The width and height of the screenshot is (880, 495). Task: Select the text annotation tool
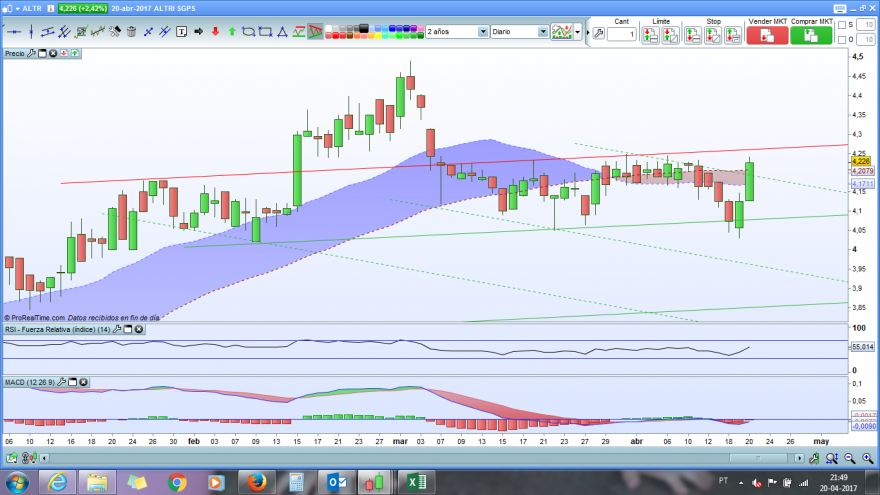(181, 32)
